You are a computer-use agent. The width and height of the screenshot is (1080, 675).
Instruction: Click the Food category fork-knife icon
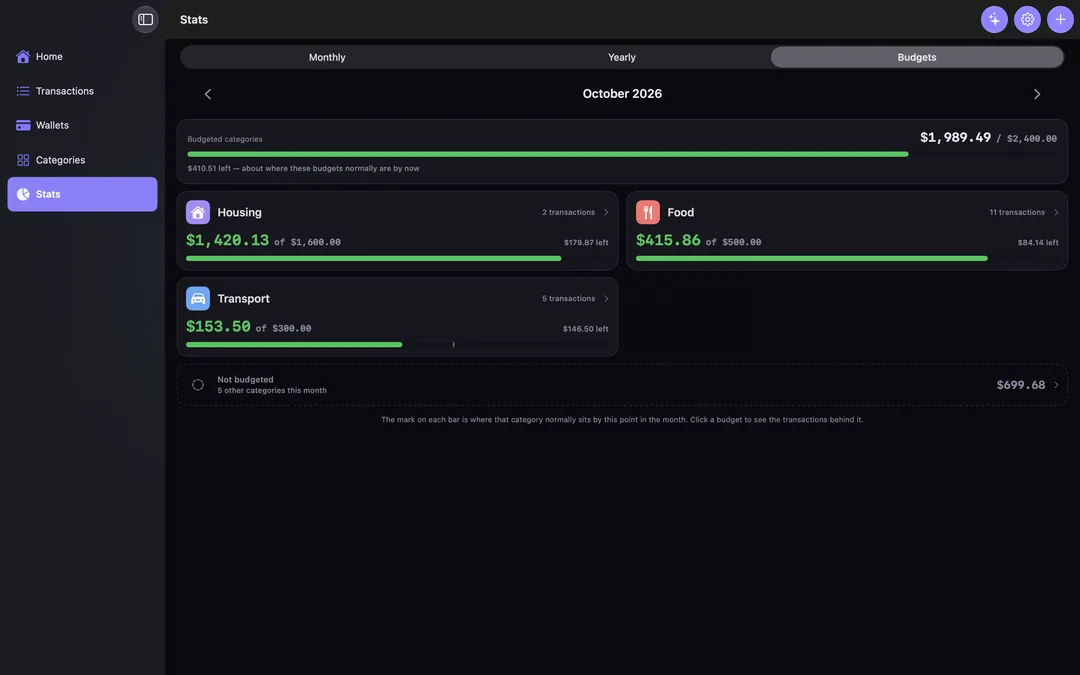tap(647, 212)
